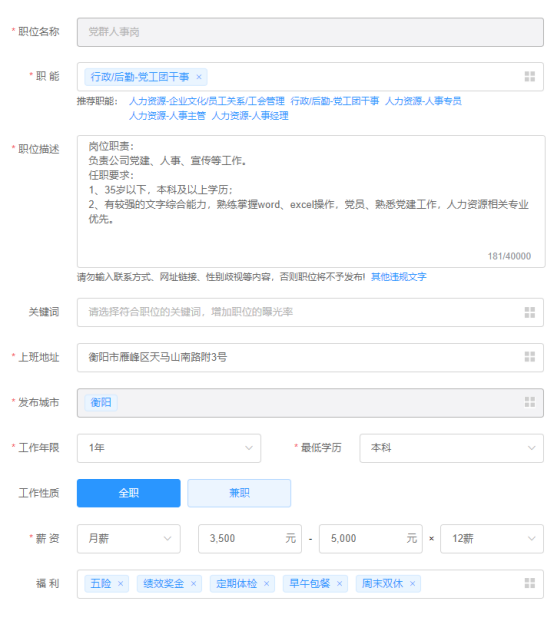This screenshot has height=622, width=554.
Task: Choose recommended function 人力资源-人事专员
Action: point(423,101)
